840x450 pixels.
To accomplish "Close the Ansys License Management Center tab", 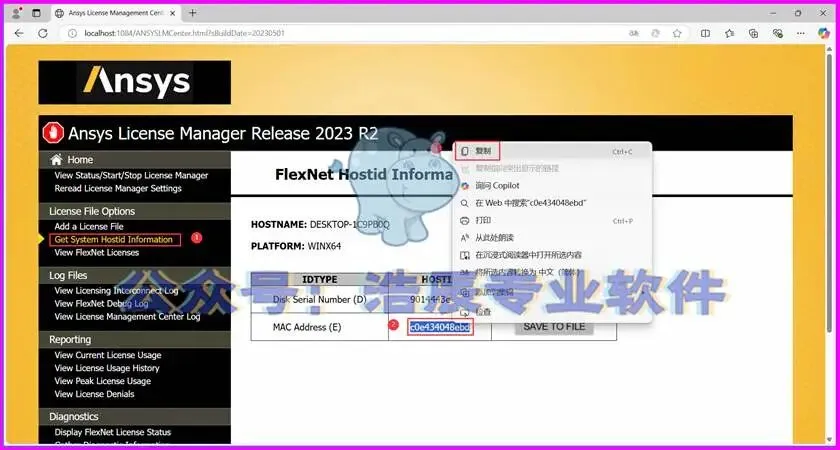I will click(x=174, y=13).
